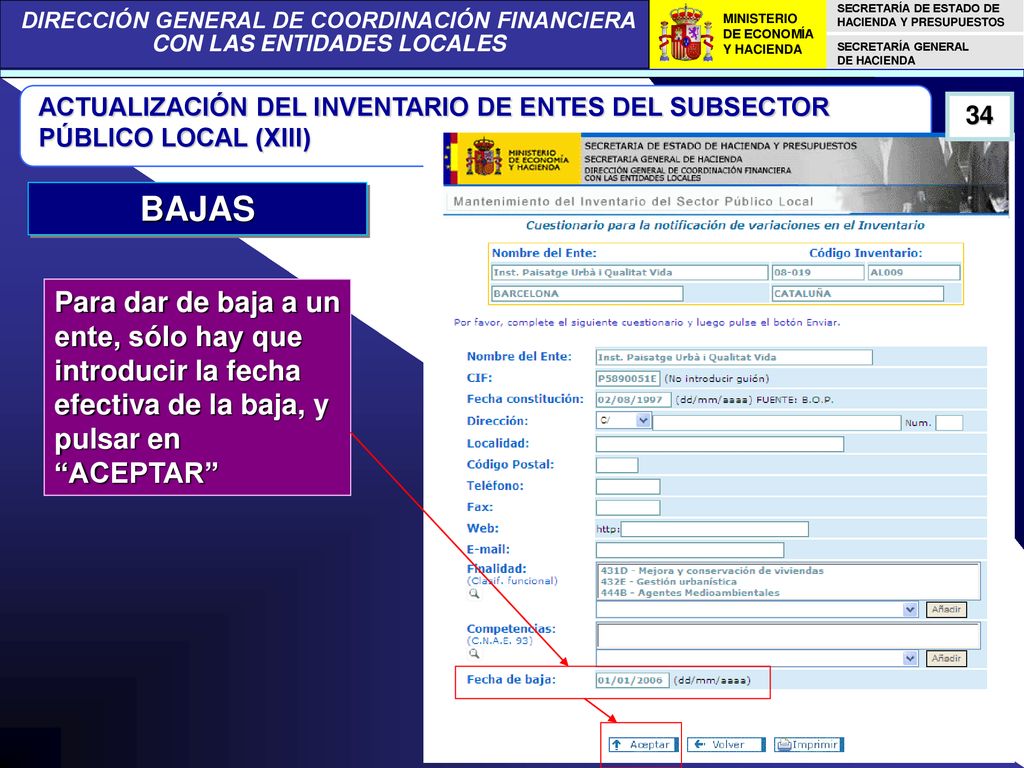Click the 'Fecha de baja:' label
Screen dimensions: 1024x768
click(x=511, y=680)
